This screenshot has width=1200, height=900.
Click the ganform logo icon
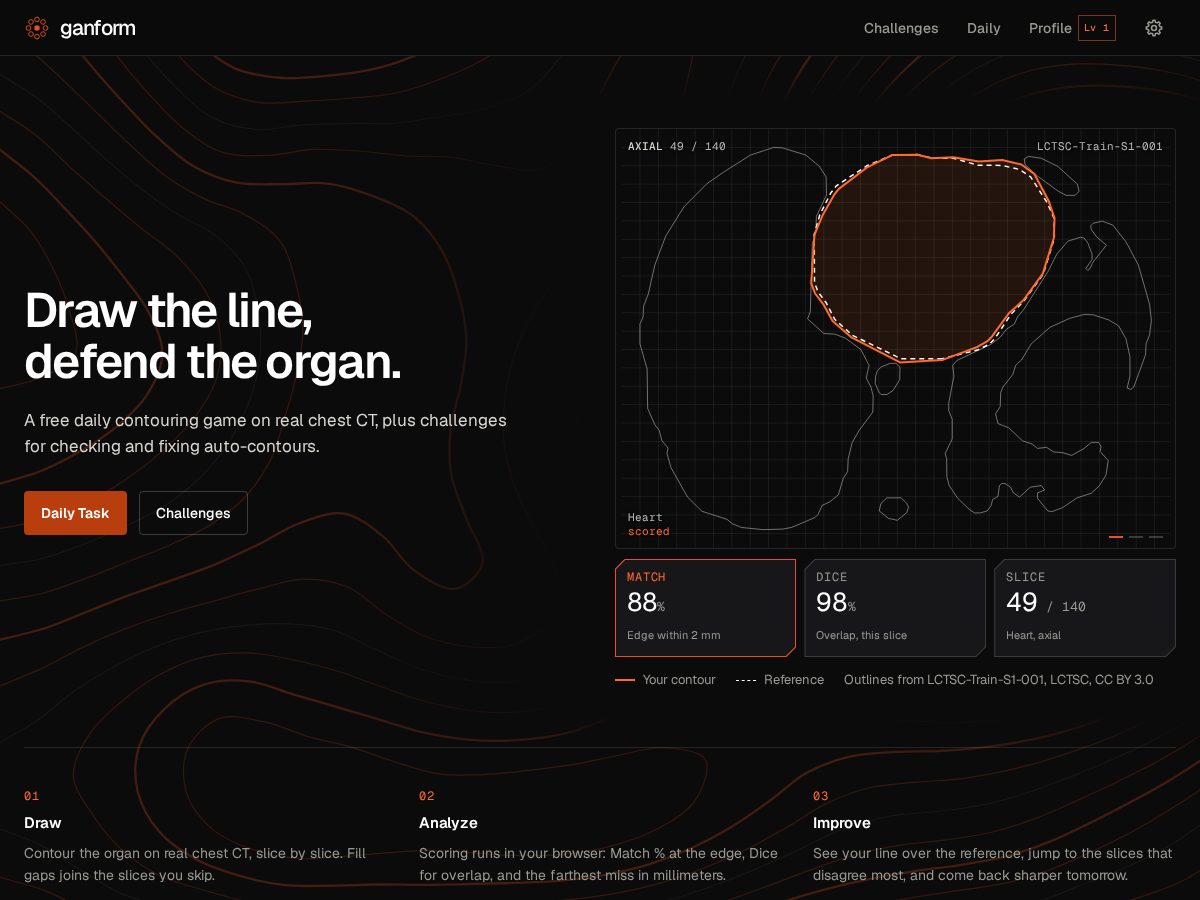click(37, 28)
